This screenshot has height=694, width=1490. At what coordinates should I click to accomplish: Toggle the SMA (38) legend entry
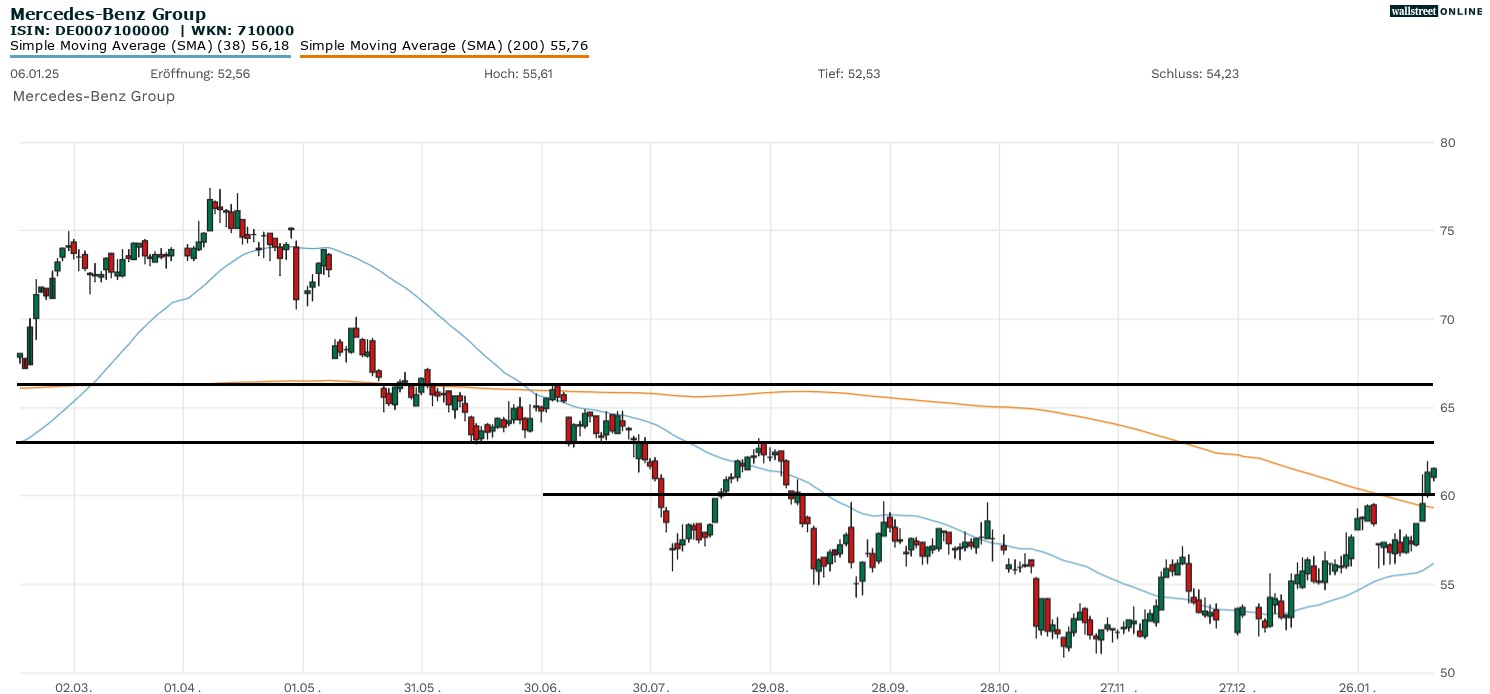tap(150, 45)
